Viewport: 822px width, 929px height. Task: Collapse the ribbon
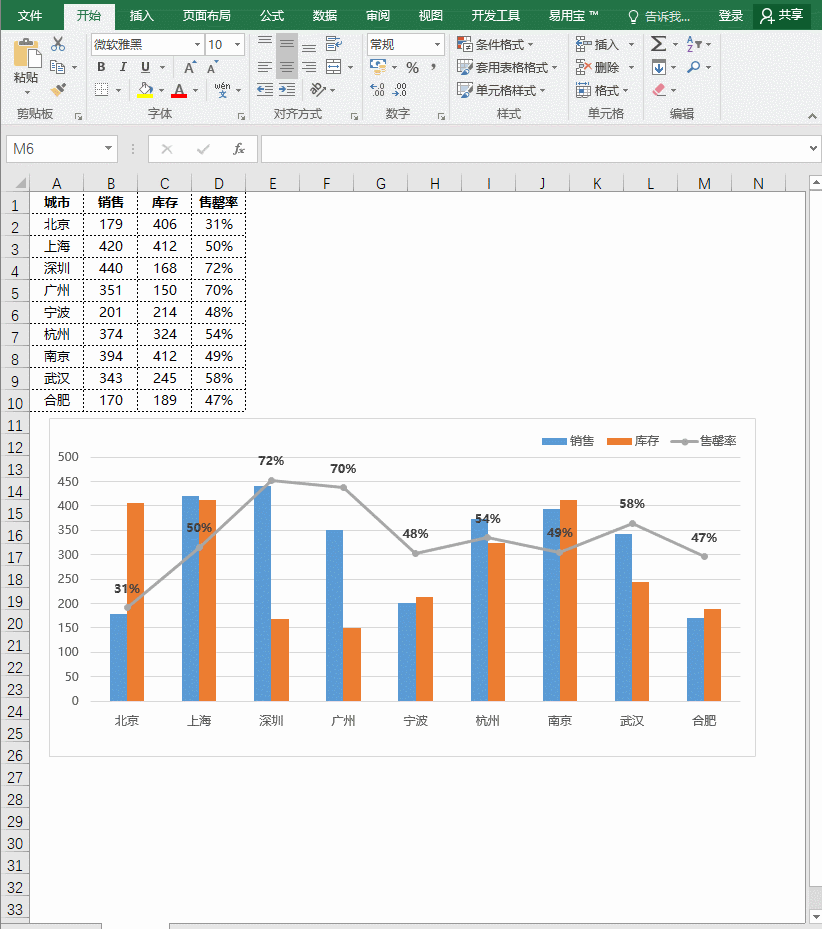(x=813, y=117)
